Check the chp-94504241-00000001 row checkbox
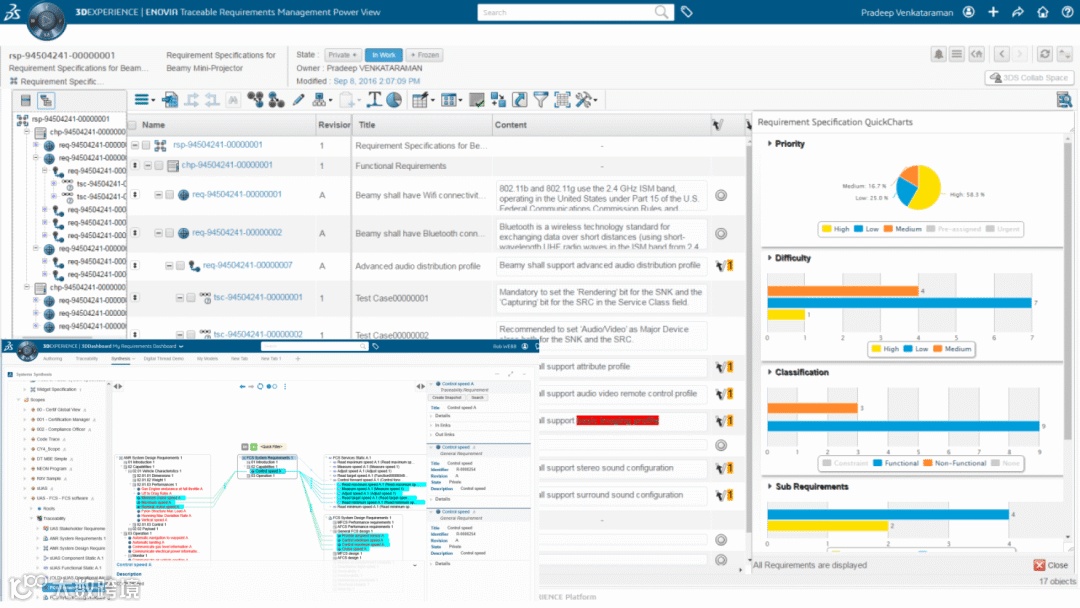The height and width of the screenshot is (608, 1080). (158, 165)
